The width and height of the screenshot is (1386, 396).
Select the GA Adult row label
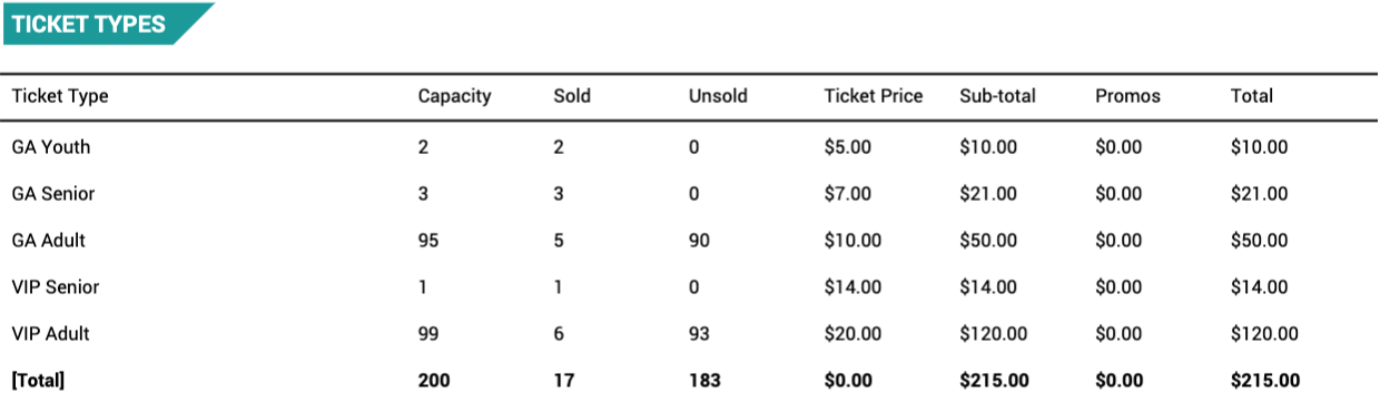48,241
